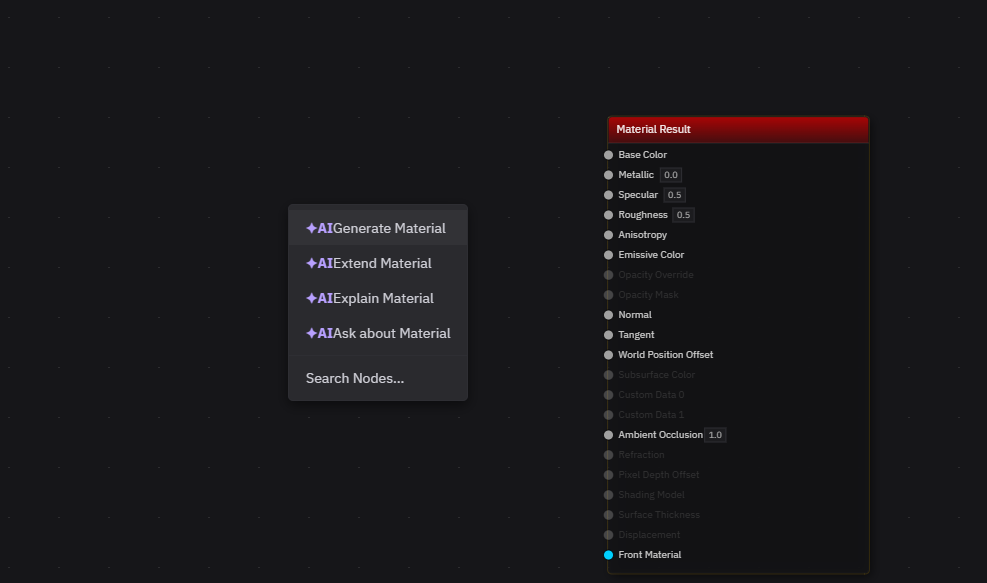Edit the Metallic value 0.0
987x583 pixels.
pyautogui.click(x=670, y=174)
